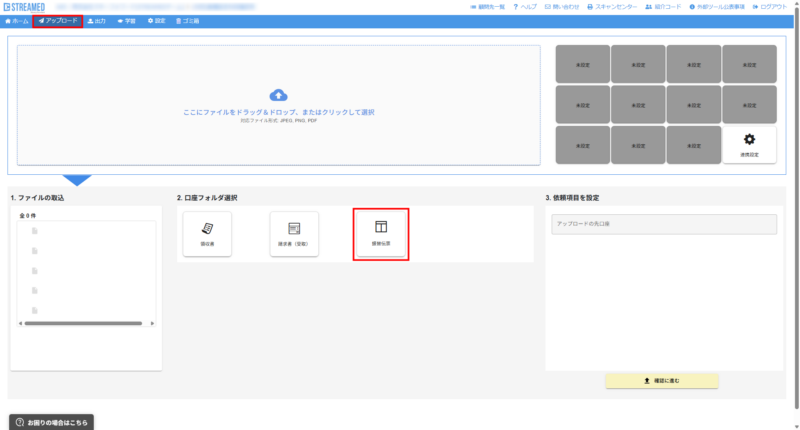Image resolution: width=800 pixels, height=430 pixels.
Task: Click the cloud upload icon
Action: tap(278, 95)
